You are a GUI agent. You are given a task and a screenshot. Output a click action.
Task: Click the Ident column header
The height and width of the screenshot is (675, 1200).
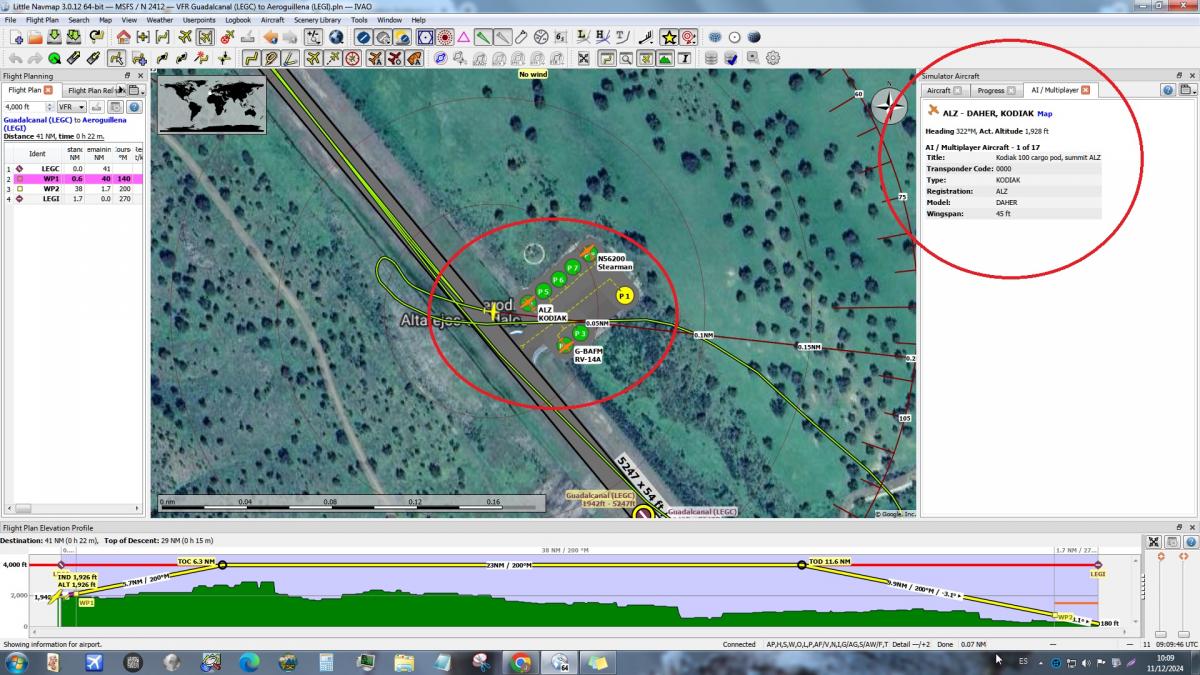[37, 153]
